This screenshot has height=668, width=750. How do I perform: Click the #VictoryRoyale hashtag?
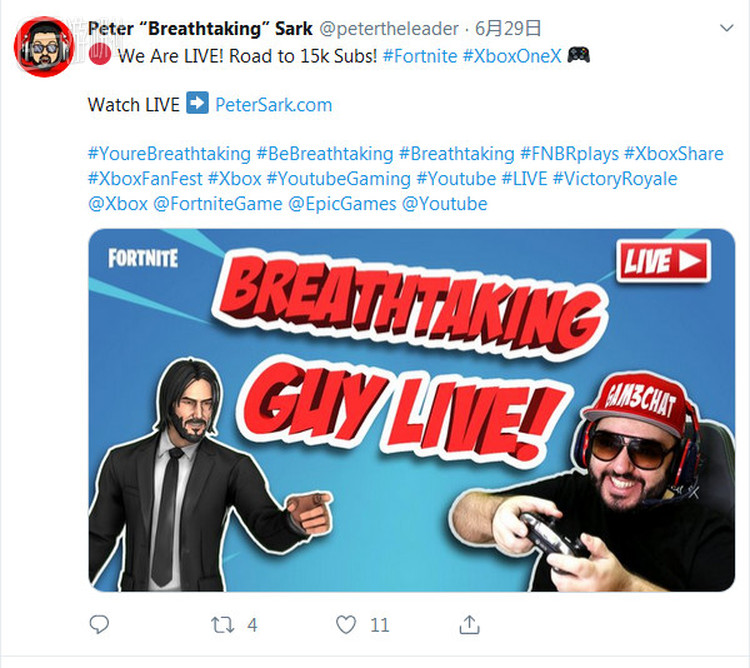(615, 179)
